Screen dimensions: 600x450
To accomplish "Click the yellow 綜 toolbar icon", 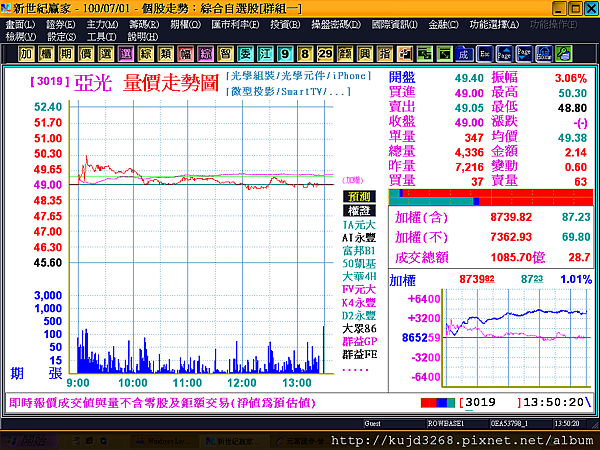I will [x=145, y=54].
